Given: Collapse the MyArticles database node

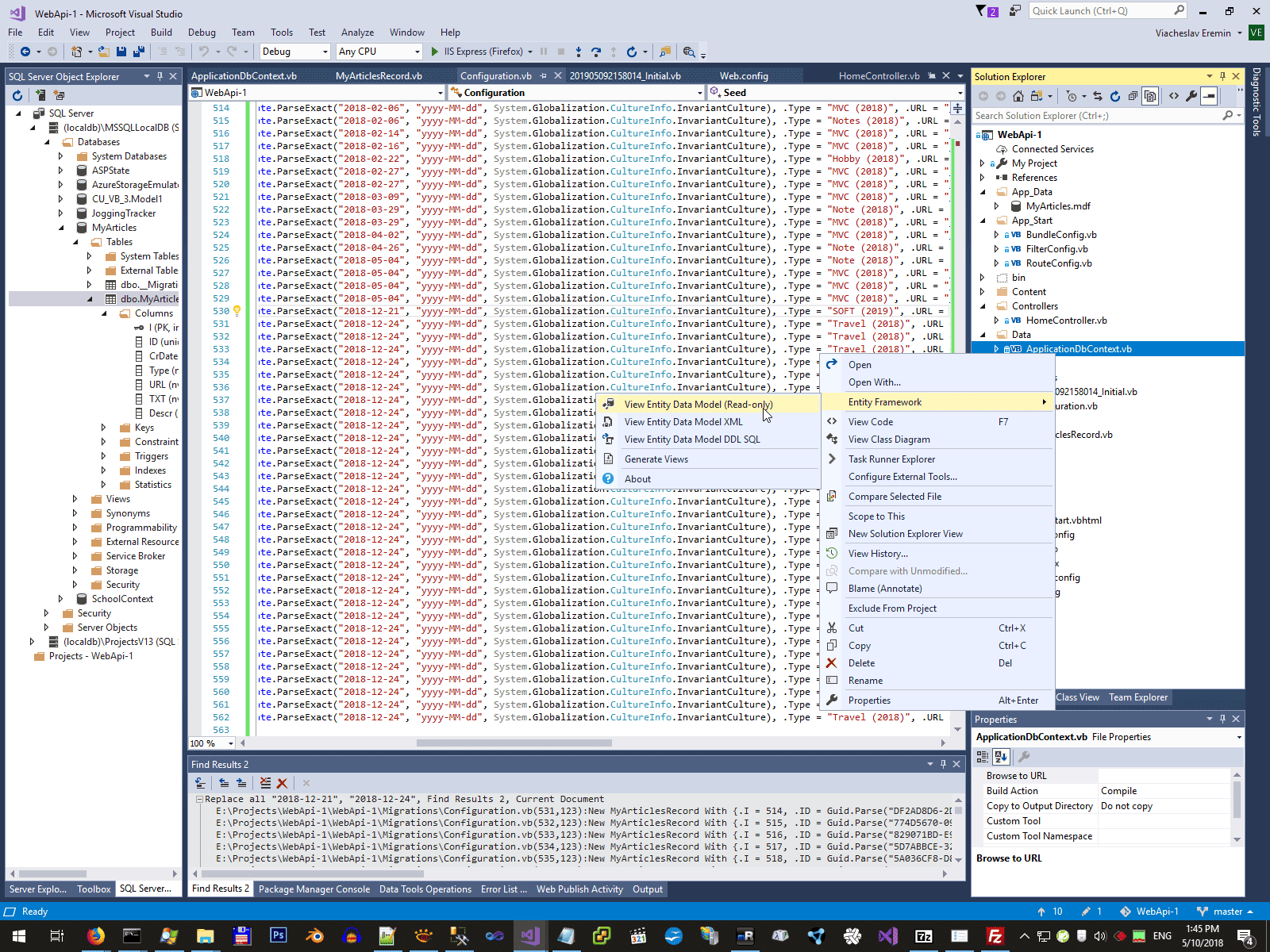Looking at the screenshot, I should [x=61, y=228].
